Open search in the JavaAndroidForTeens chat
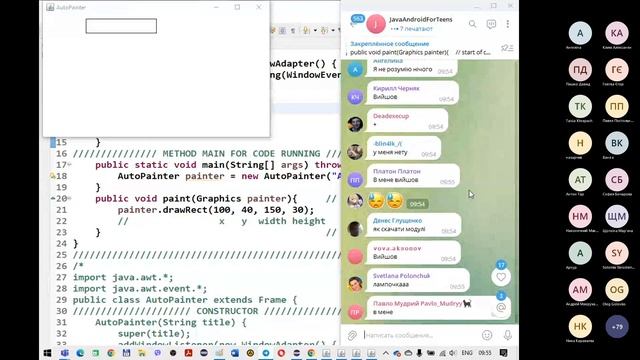Viewport: 640px width, 360px height. [x=472, y=24]
